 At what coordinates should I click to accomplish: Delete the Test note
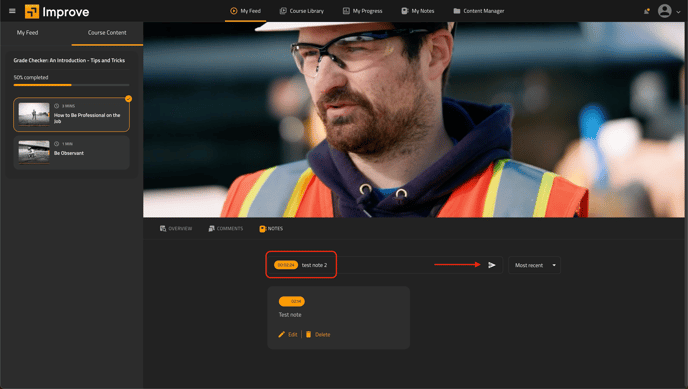318,334
